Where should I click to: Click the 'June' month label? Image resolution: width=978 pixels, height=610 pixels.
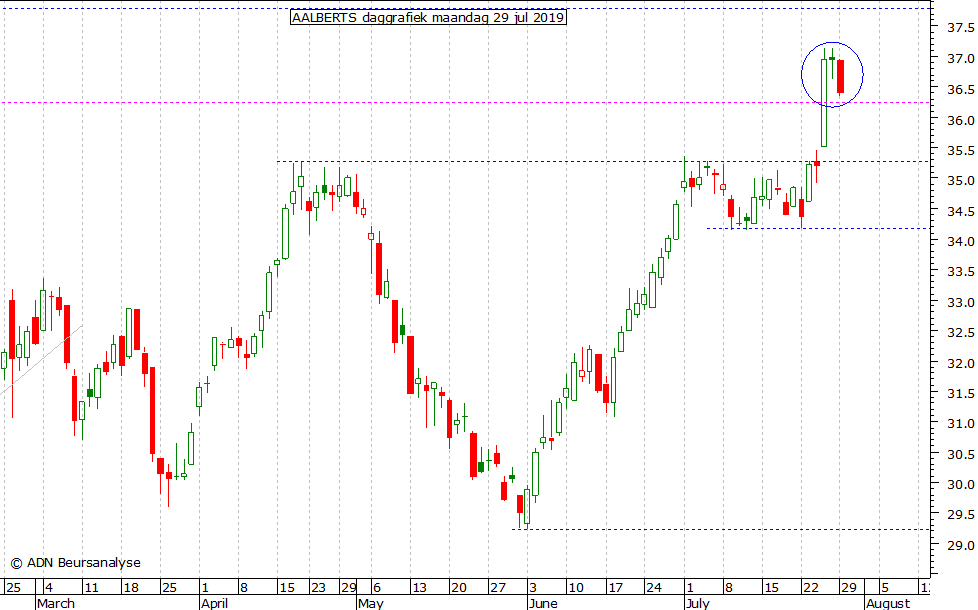[x=543, y=603]
